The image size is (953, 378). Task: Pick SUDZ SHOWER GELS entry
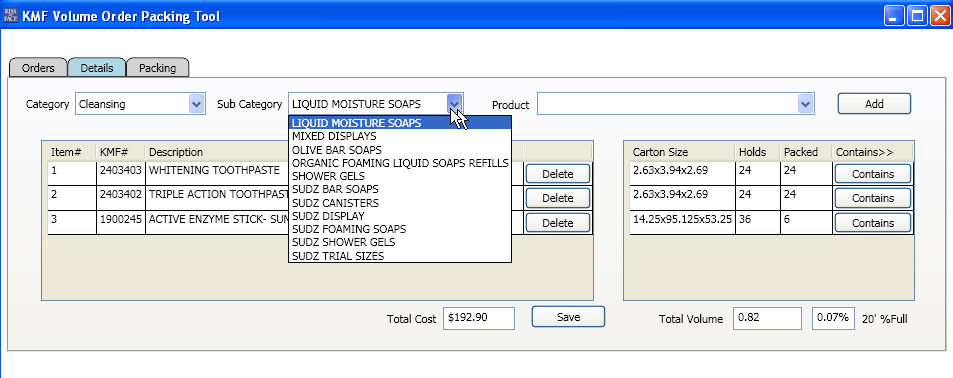tap(400, 242)
